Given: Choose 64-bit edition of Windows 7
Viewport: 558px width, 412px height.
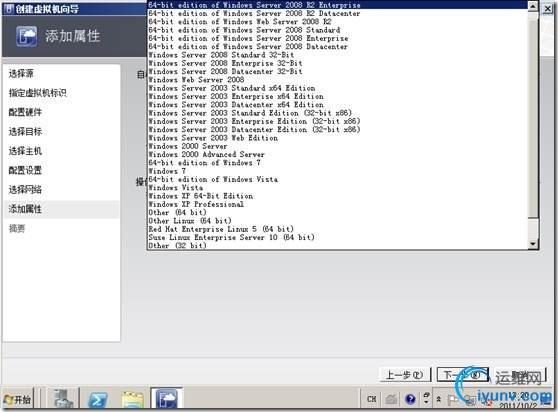Looking at the screenshot, I should [337, 163].
